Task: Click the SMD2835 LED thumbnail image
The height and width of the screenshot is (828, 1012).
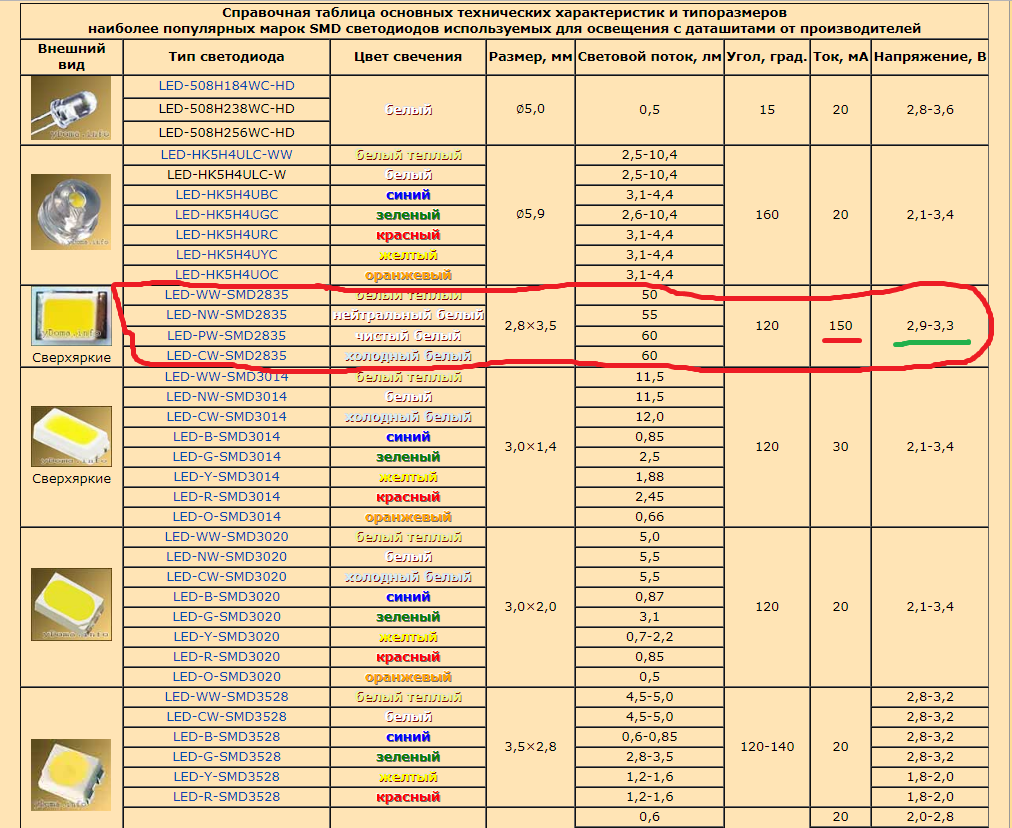Action: click(71, 316)
